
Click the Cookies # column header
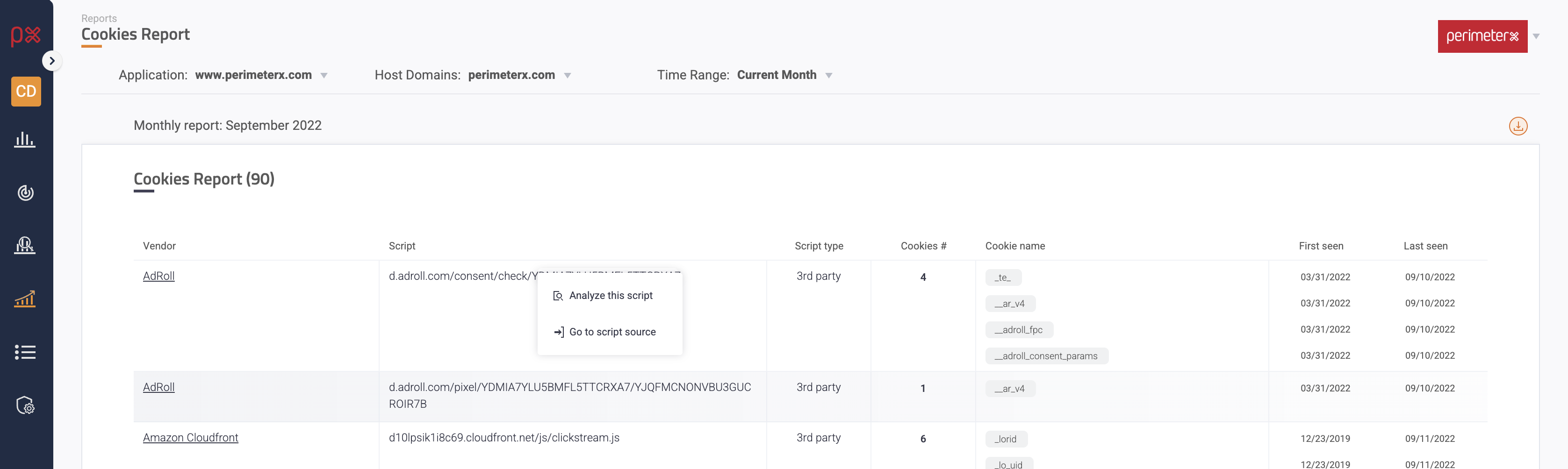[923, 246]
